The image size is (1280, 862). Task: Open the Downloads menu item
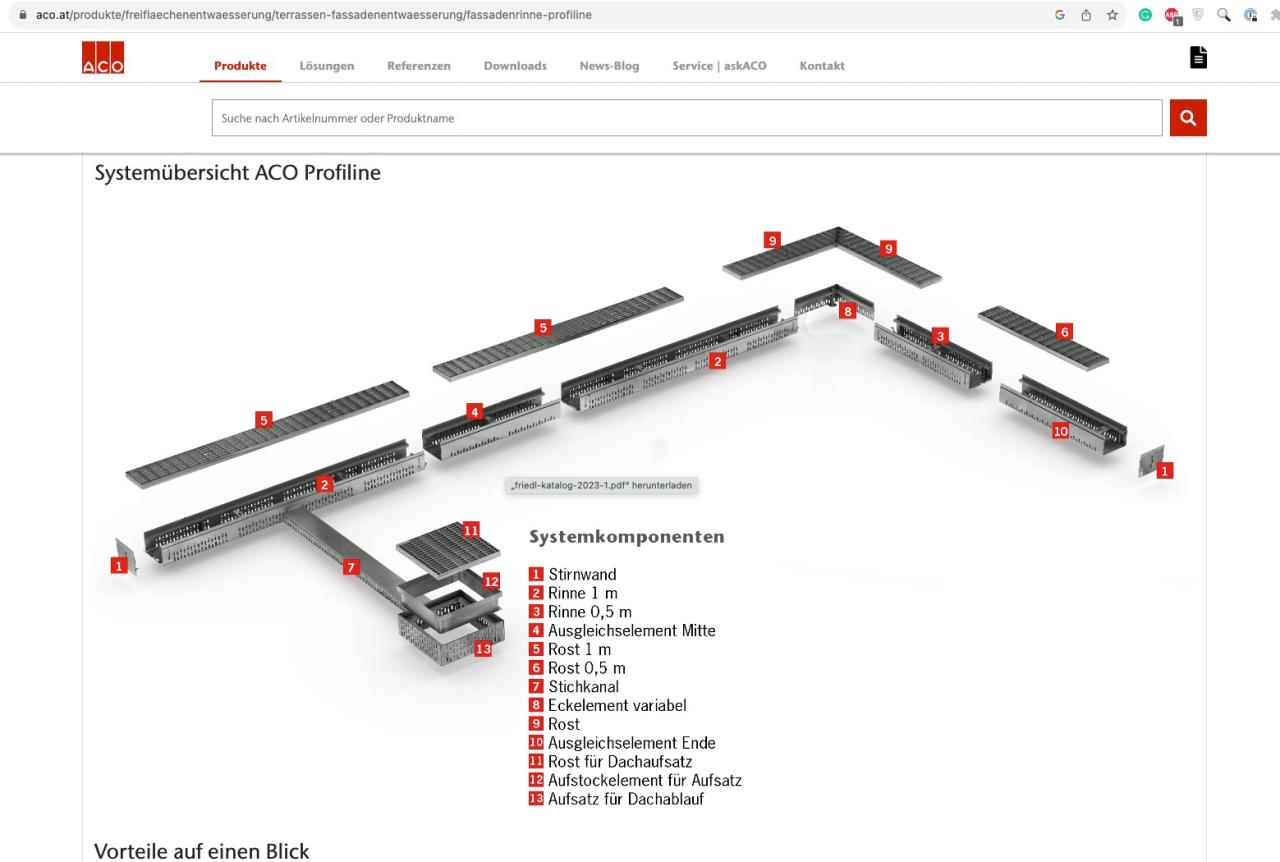pos(515,66)
